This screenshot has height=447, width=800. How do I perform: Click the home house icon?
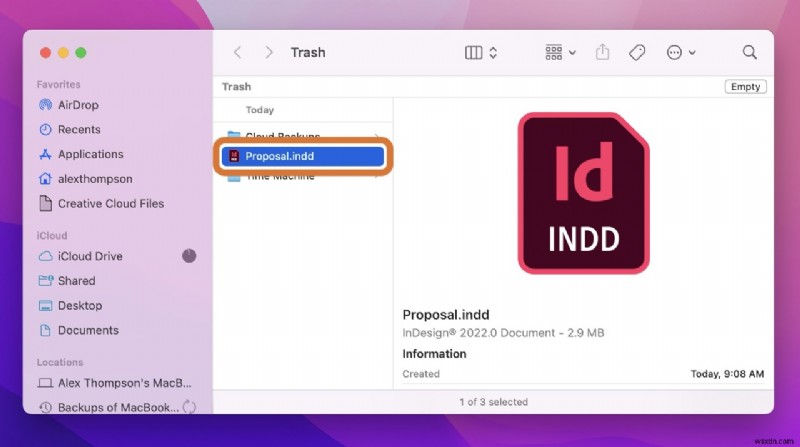coord(45,179)
